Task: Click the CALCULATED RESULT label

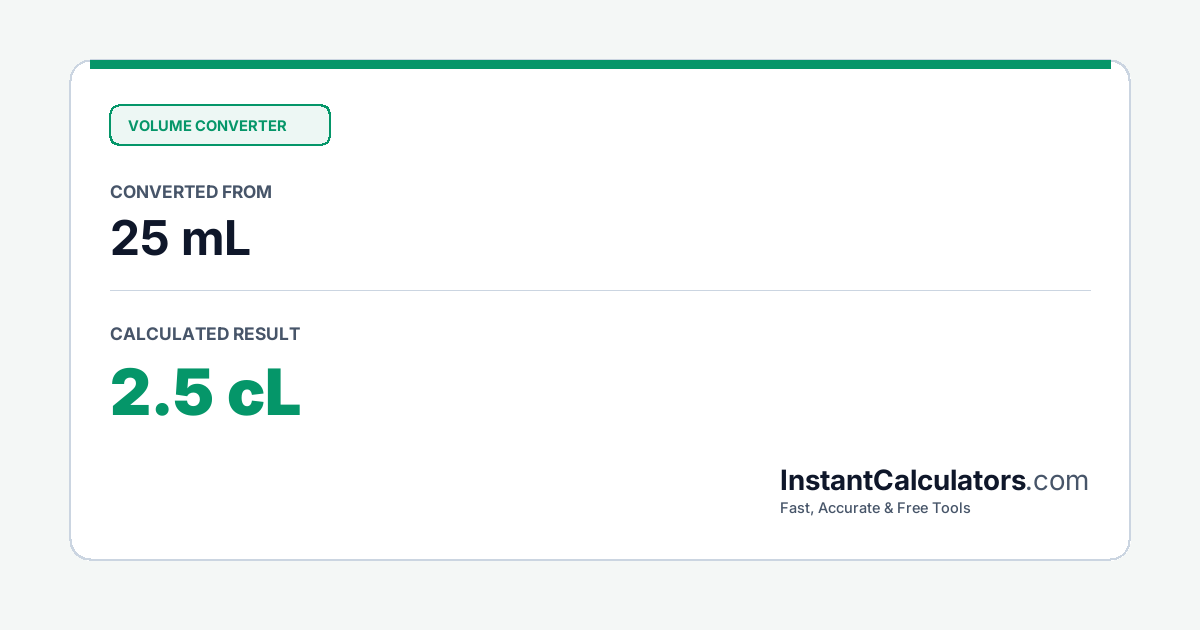Action: [205, 334]
